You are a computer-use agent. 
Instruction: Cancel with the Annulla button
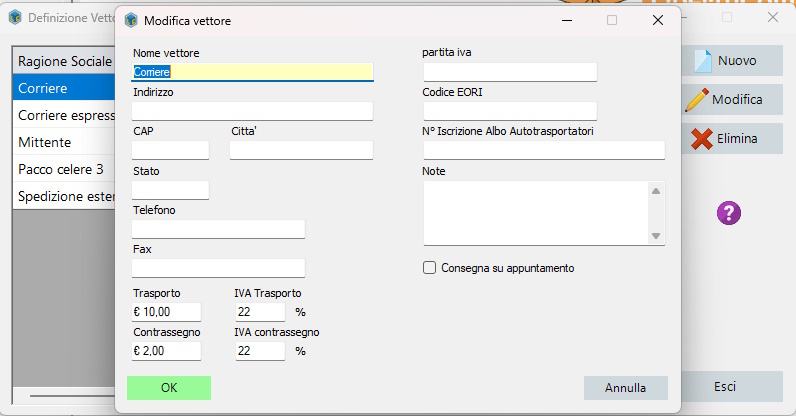pyautogui.click(x=625, y=388)
